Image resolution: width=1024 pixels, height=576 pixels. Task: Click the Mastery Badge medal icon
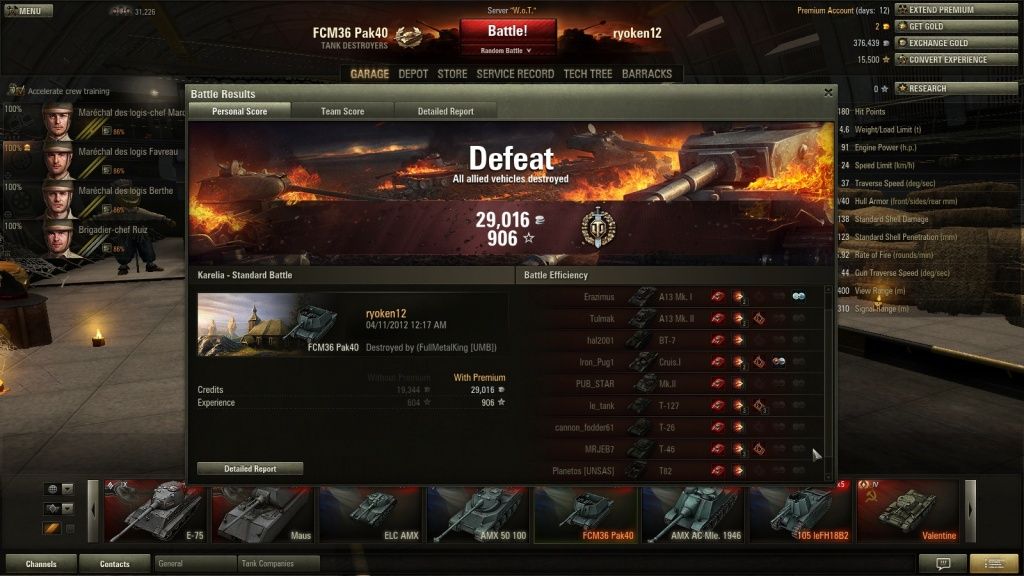598,227
